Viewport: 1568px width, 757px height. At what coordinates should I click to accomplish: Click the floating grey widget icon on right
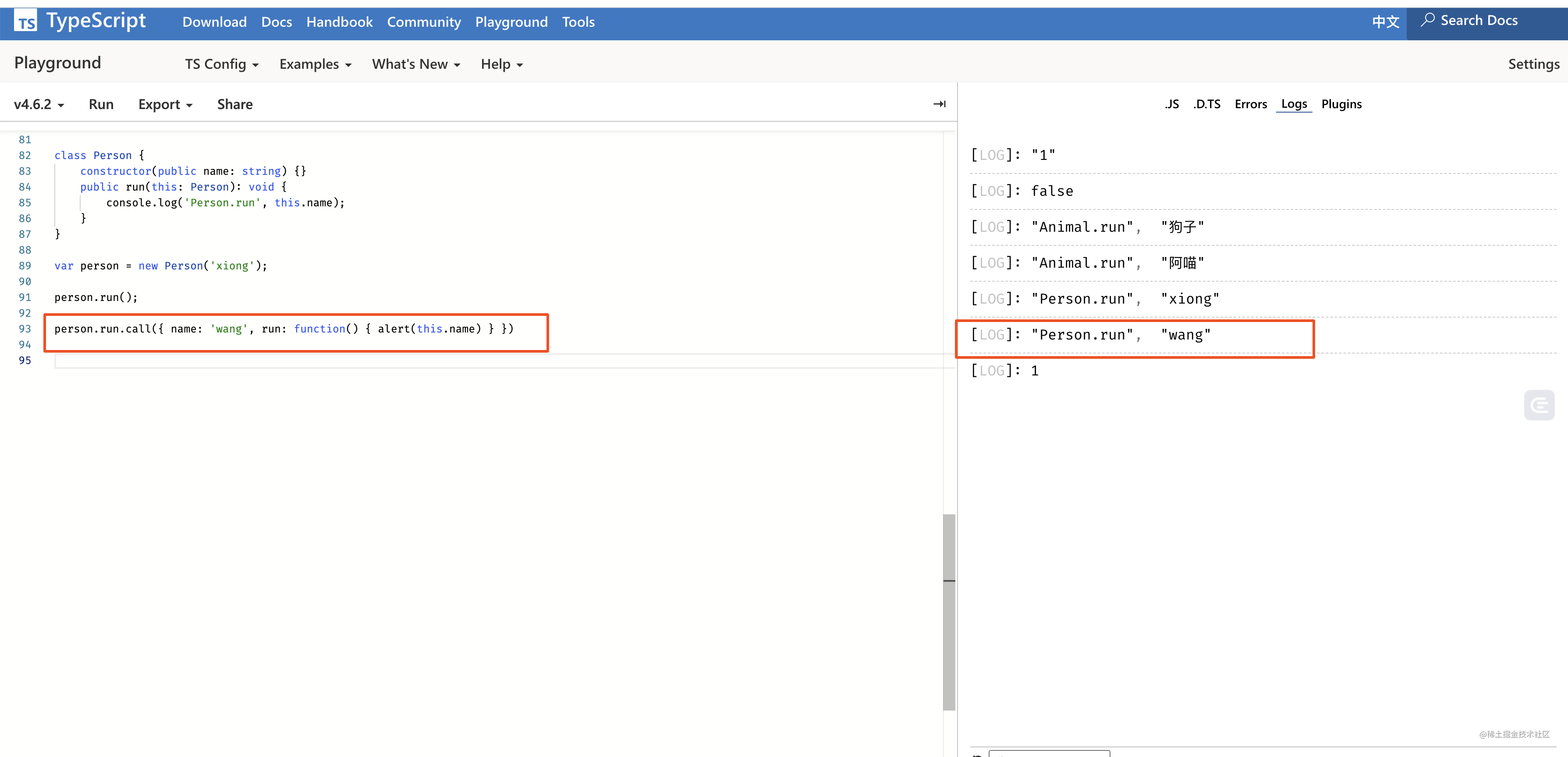(1539, 405)
